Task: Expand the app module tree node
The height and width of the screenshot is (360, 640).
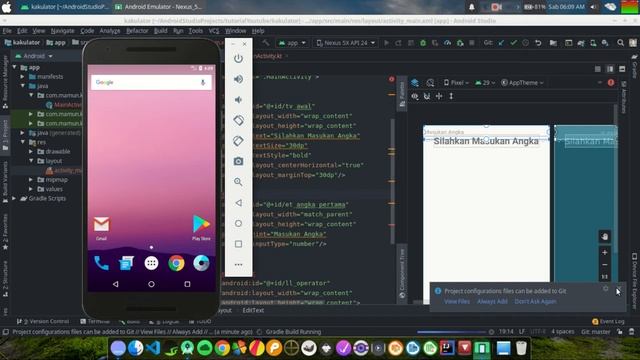Action: tap(15, 67)
